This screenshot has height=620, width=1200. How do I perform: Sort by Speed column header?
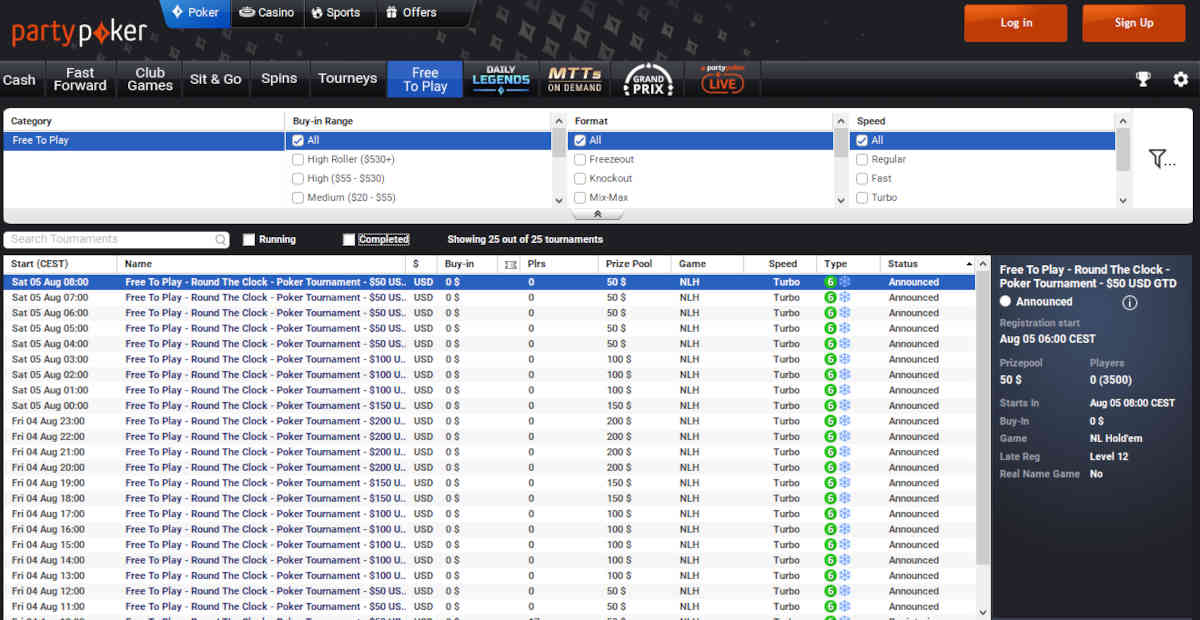(x=782, y=264)
